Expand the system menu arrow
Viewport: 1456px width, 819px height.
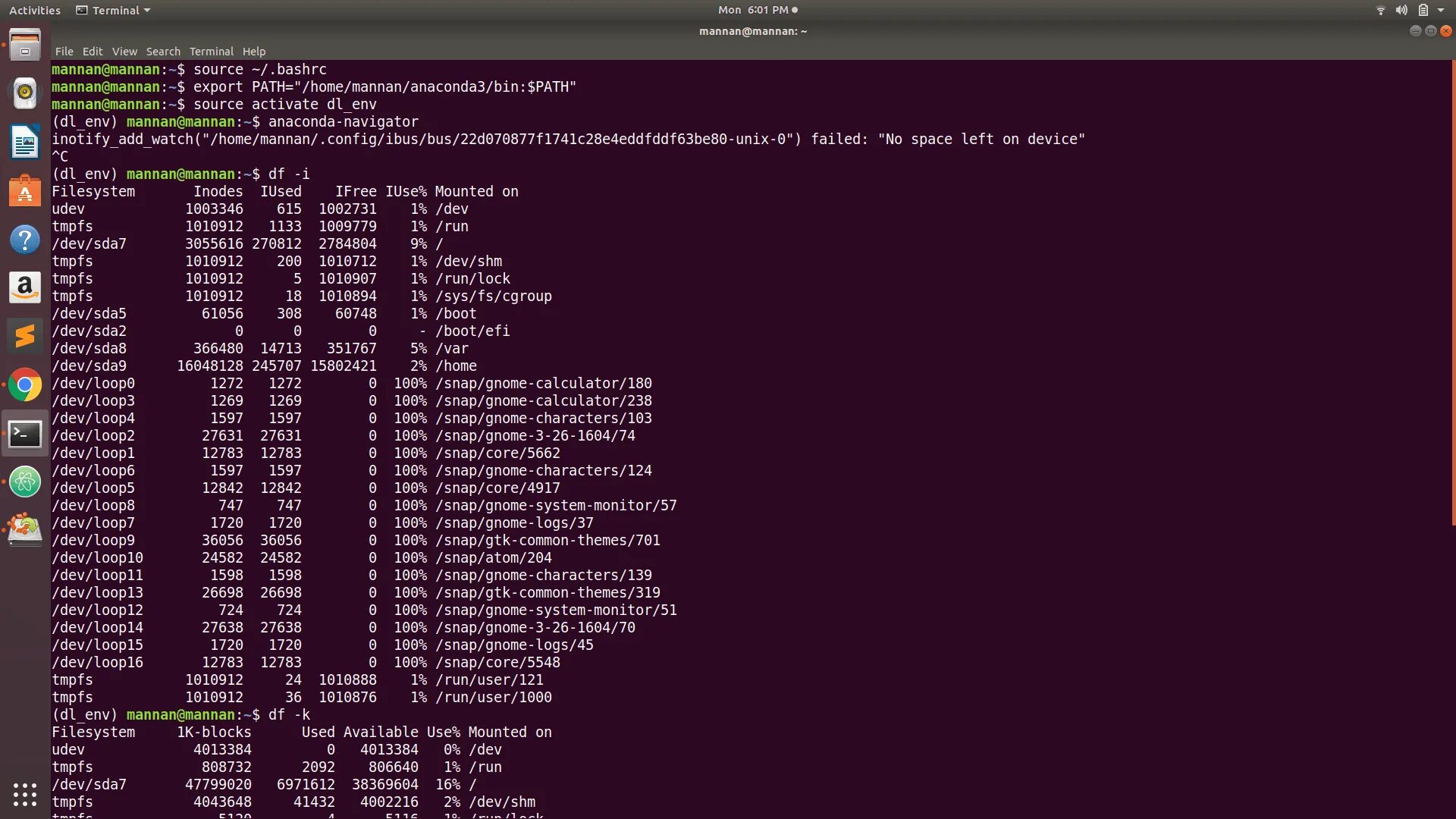pyautogui.click(x=1440, y=11)
